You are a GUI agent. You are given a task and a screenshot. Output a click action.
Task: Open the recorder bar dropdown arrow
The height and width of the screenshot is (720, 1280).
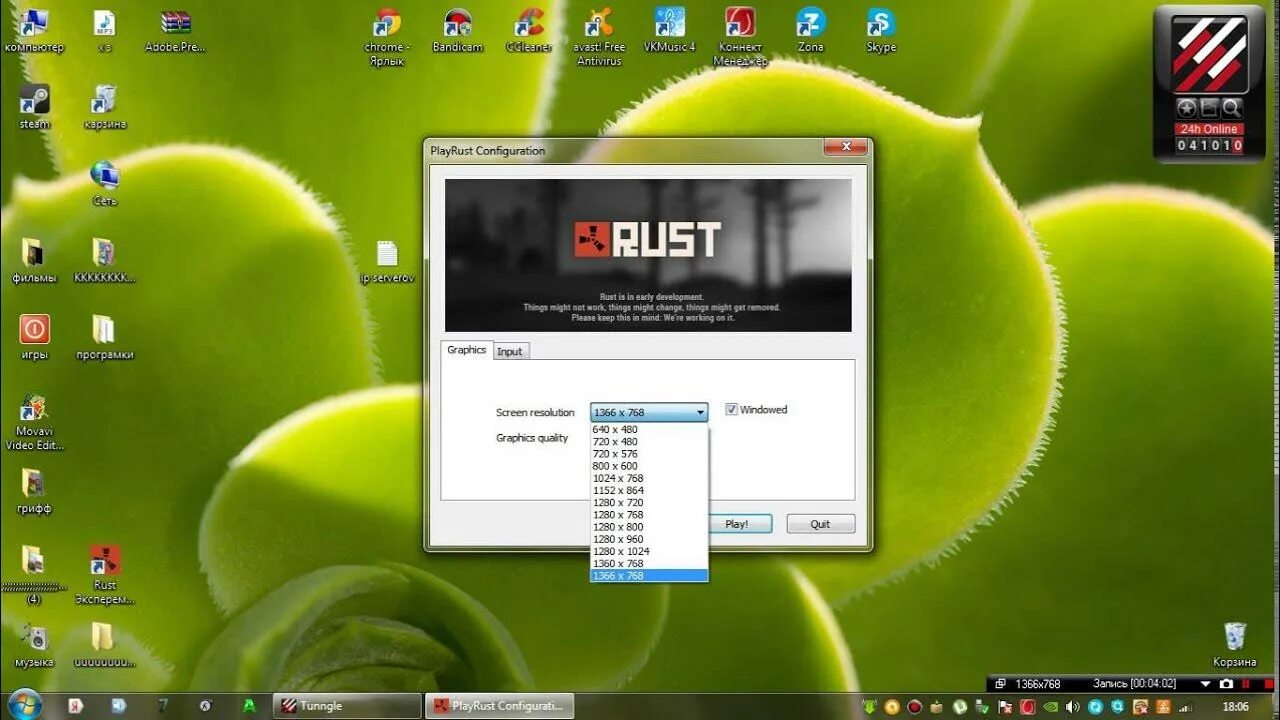(x=1206, y=684)
